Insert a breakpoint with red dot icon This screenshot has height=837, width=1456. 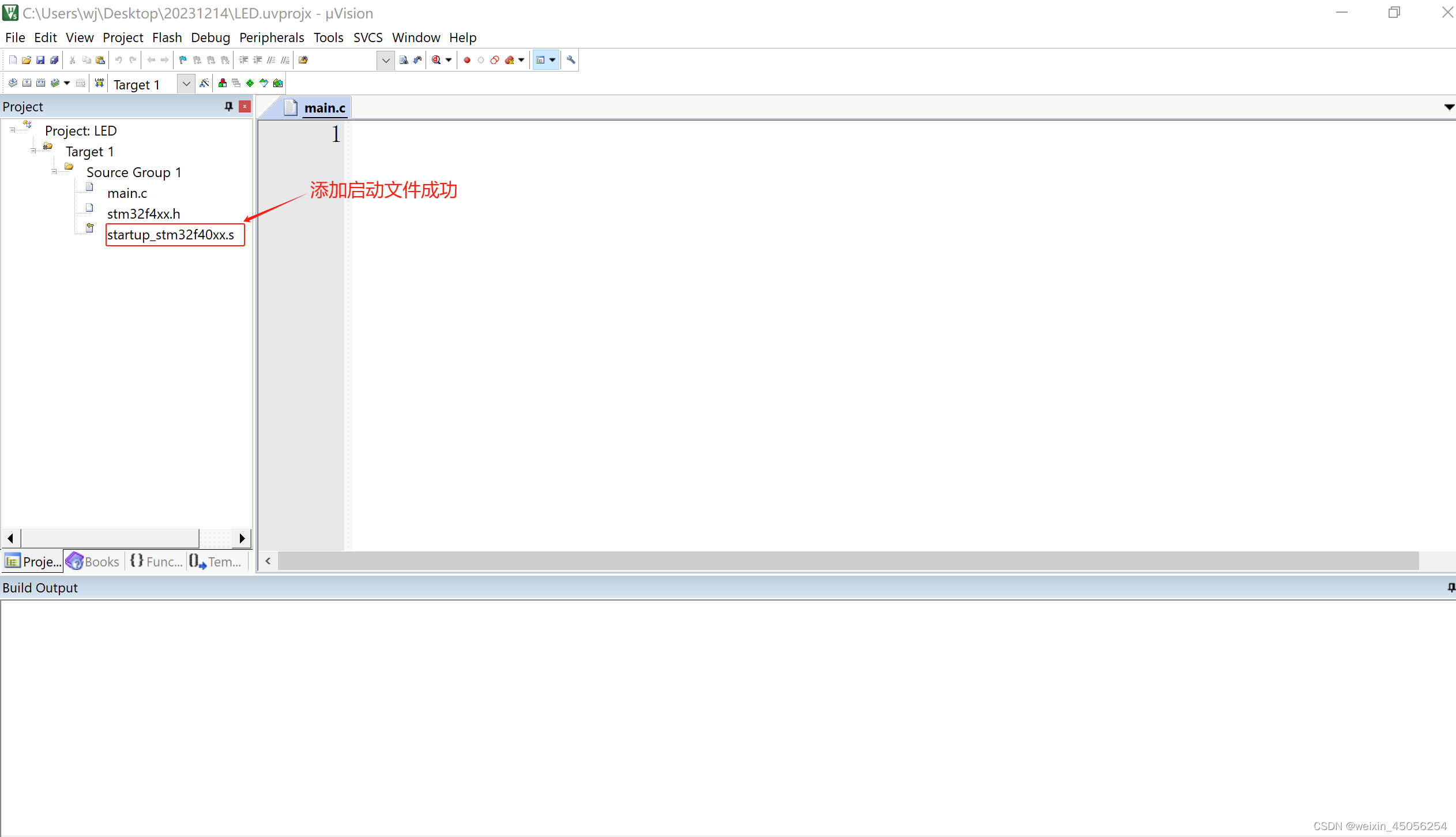467,60
